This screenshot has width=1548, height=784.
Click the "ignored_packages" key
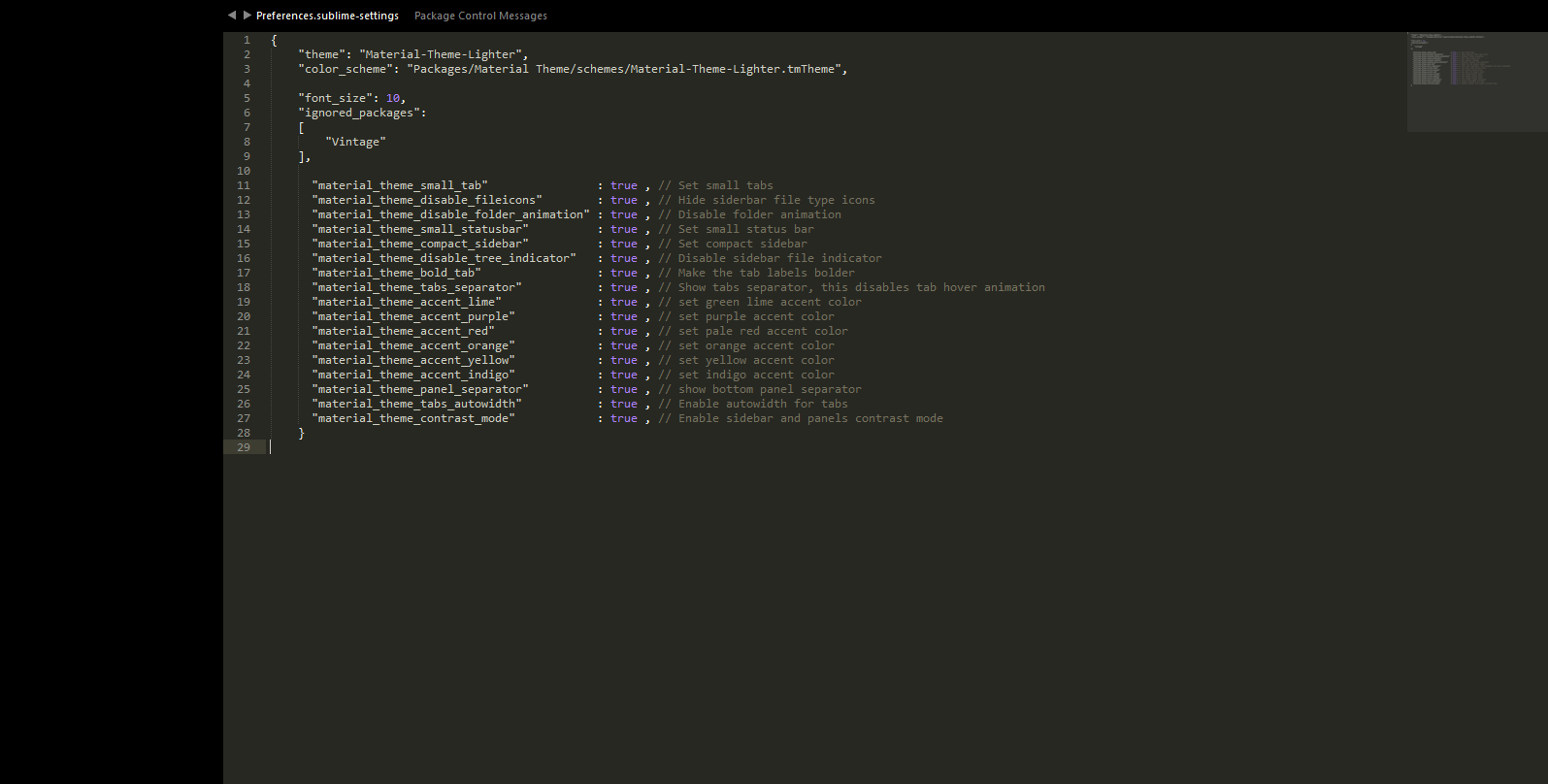(359, 113)
